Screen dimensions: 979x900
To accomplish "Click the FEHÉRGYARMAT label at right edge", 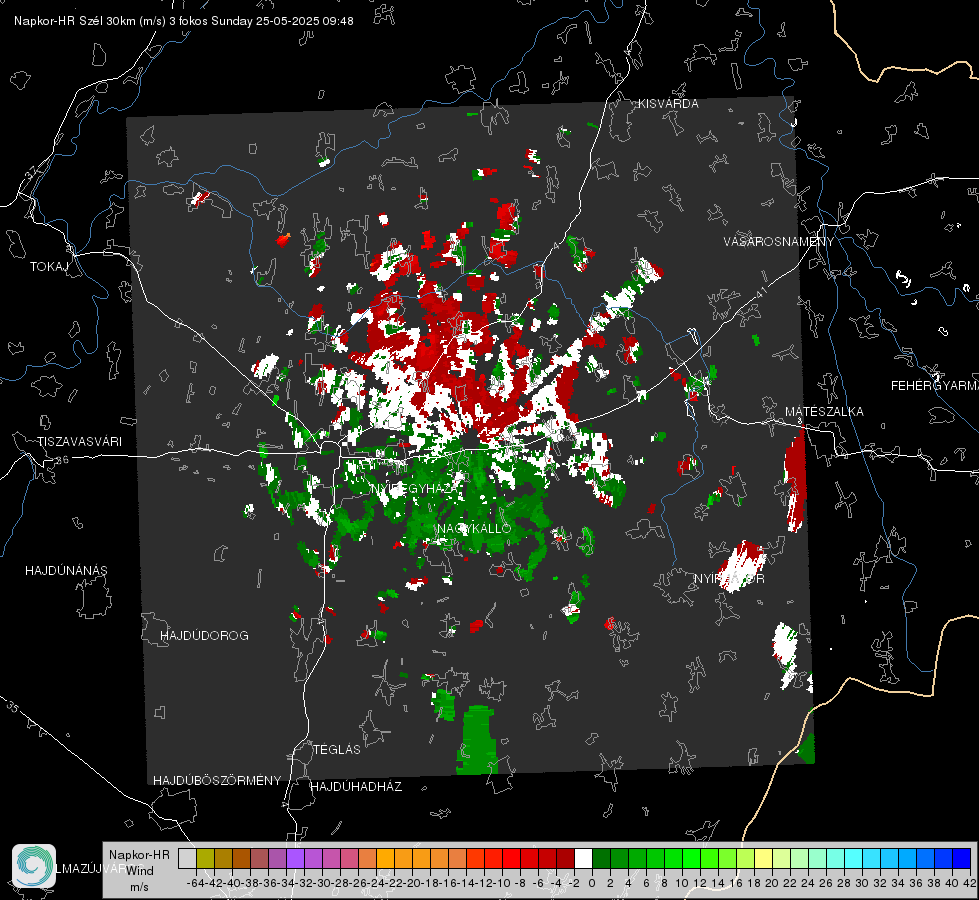I will [x=934, y=386].
